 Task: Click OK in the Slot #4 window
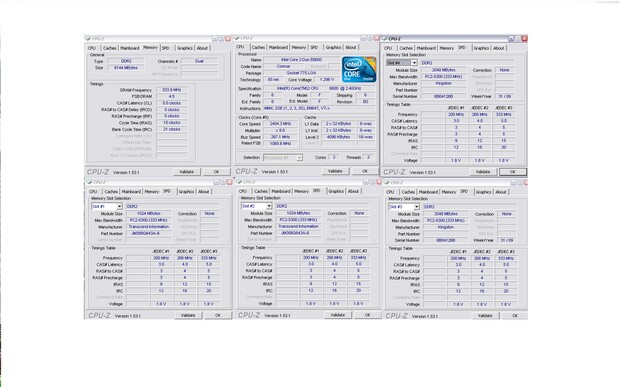click(x=513, y=172)
